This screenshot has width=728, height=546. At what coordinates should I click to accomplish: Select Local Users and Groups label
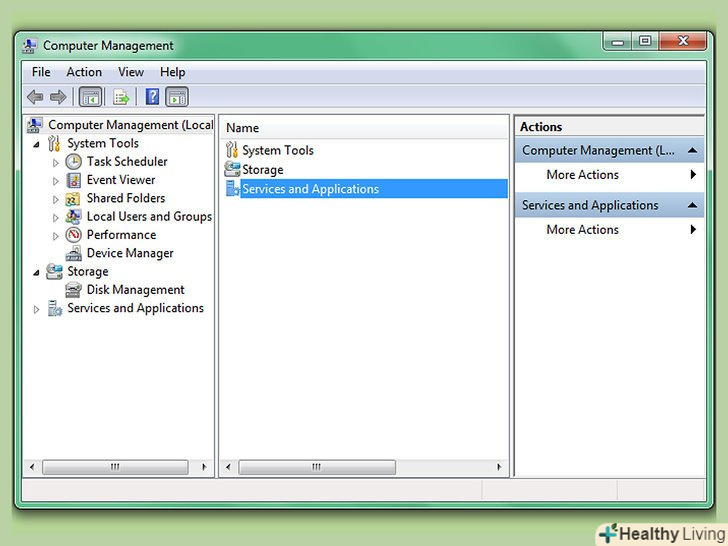[x=149, y=216]
